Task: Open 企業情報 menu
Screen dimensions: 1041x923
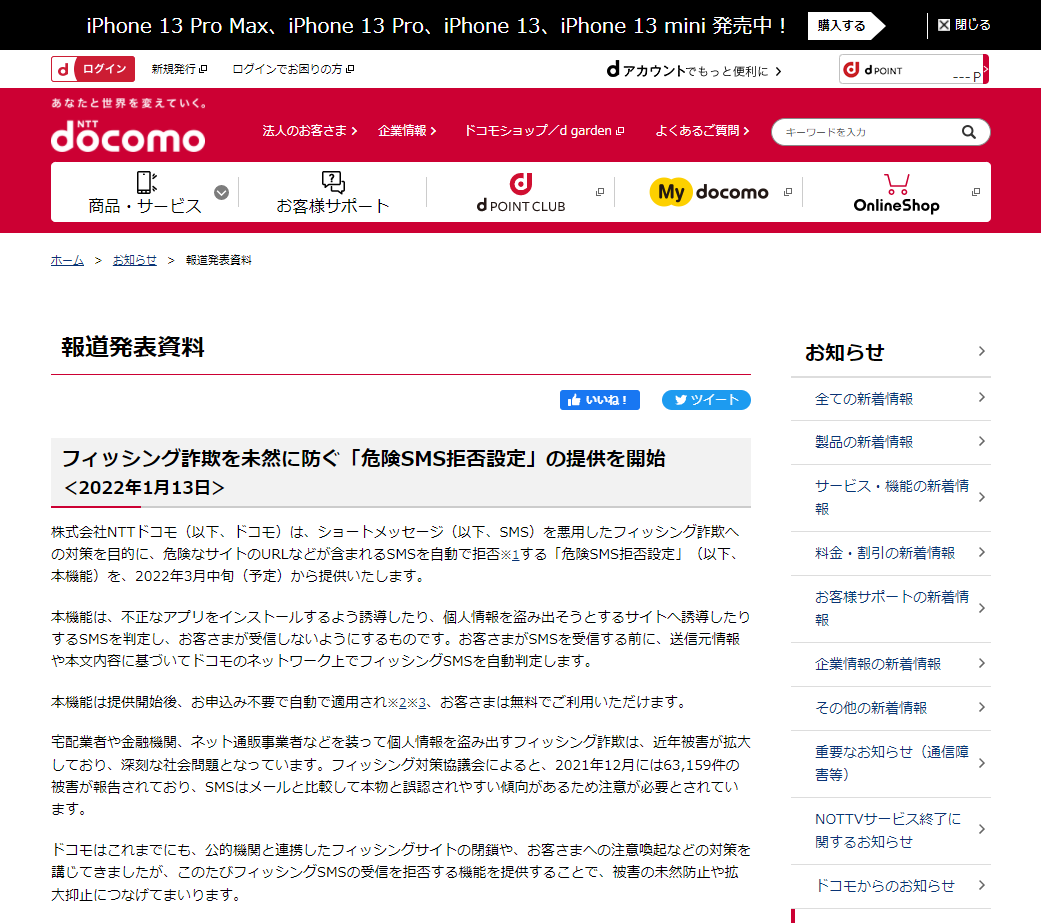Action: (407, 131)
